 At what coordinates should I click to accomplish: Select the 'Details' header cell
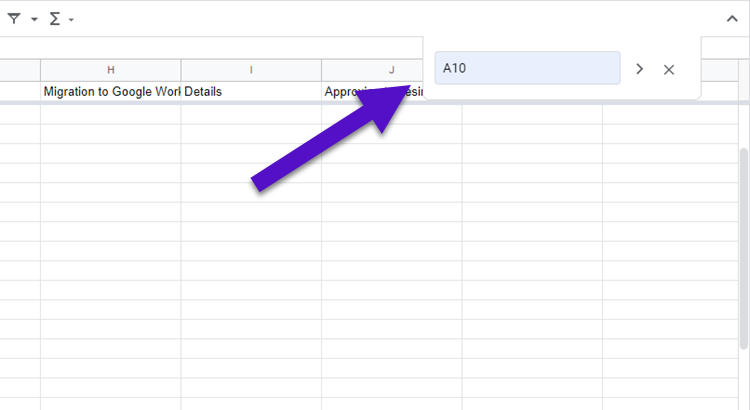pos(251,91)
